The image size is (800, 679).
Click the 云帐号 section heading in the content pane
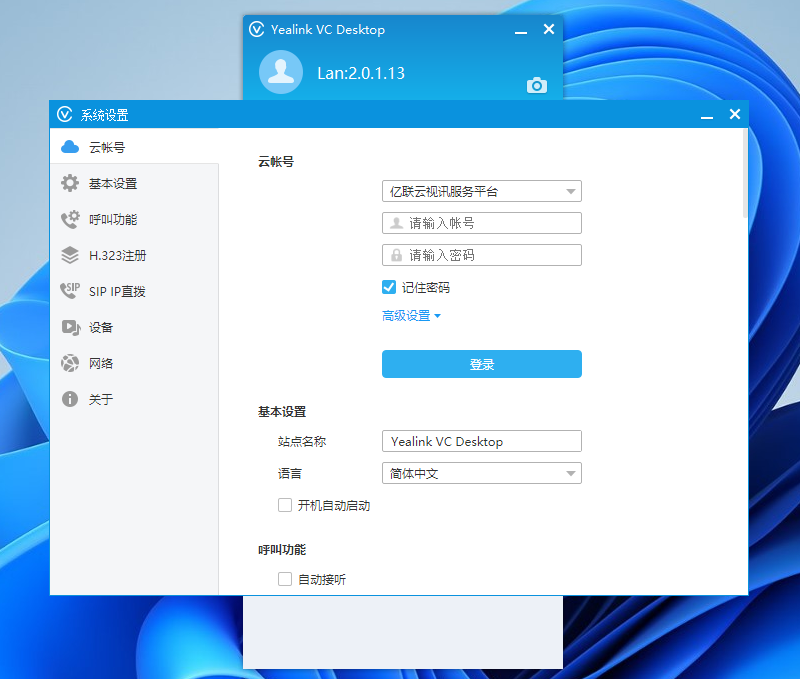(x=276, y=162)
